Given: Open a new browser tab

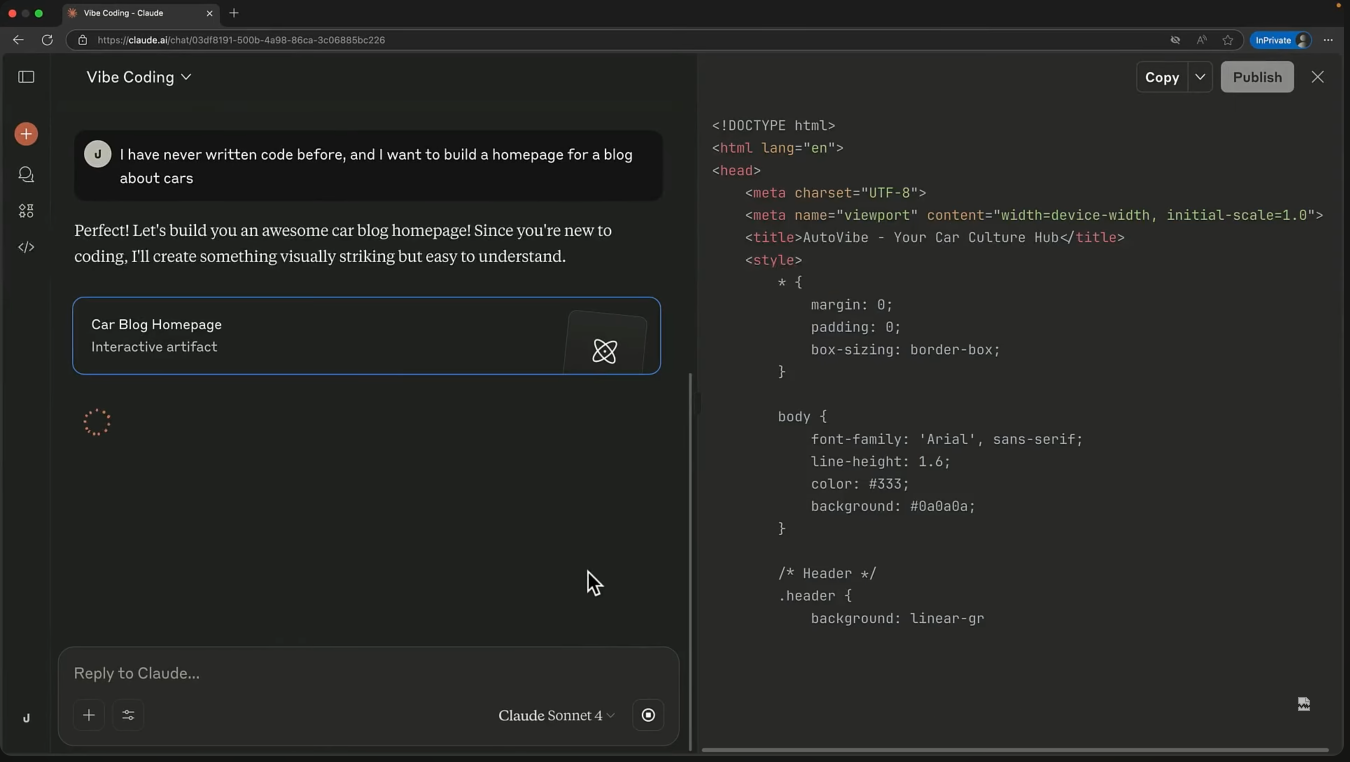Looking at the screenshot, I should (x=234, y=13).
